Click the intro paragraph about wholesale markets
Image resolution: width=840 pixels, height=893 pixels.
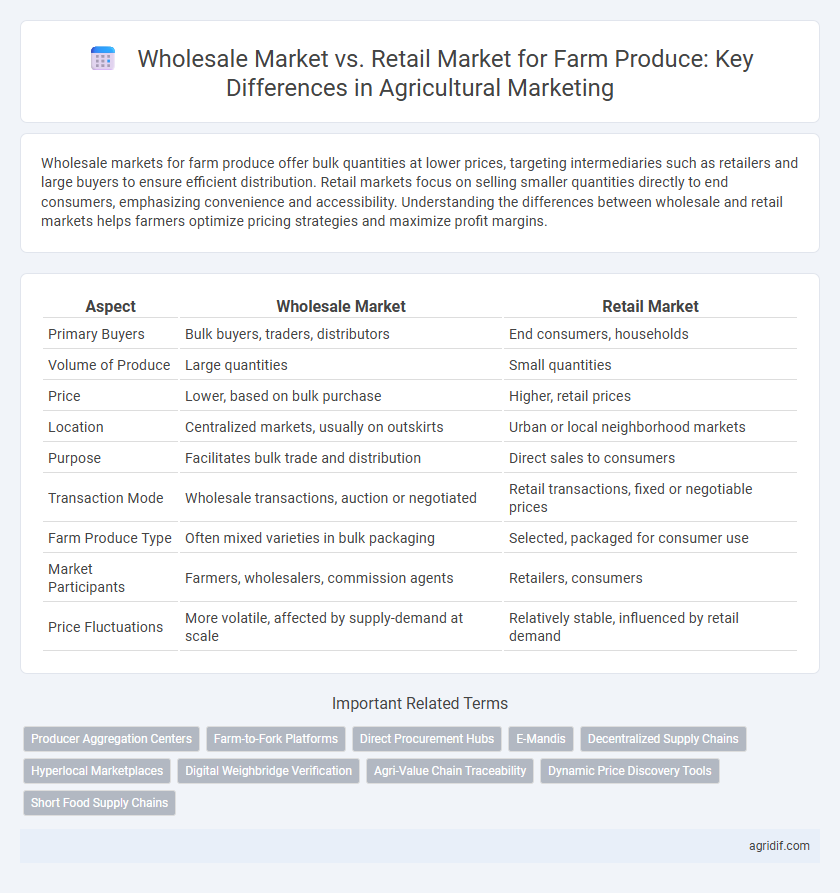click(420, 192)
